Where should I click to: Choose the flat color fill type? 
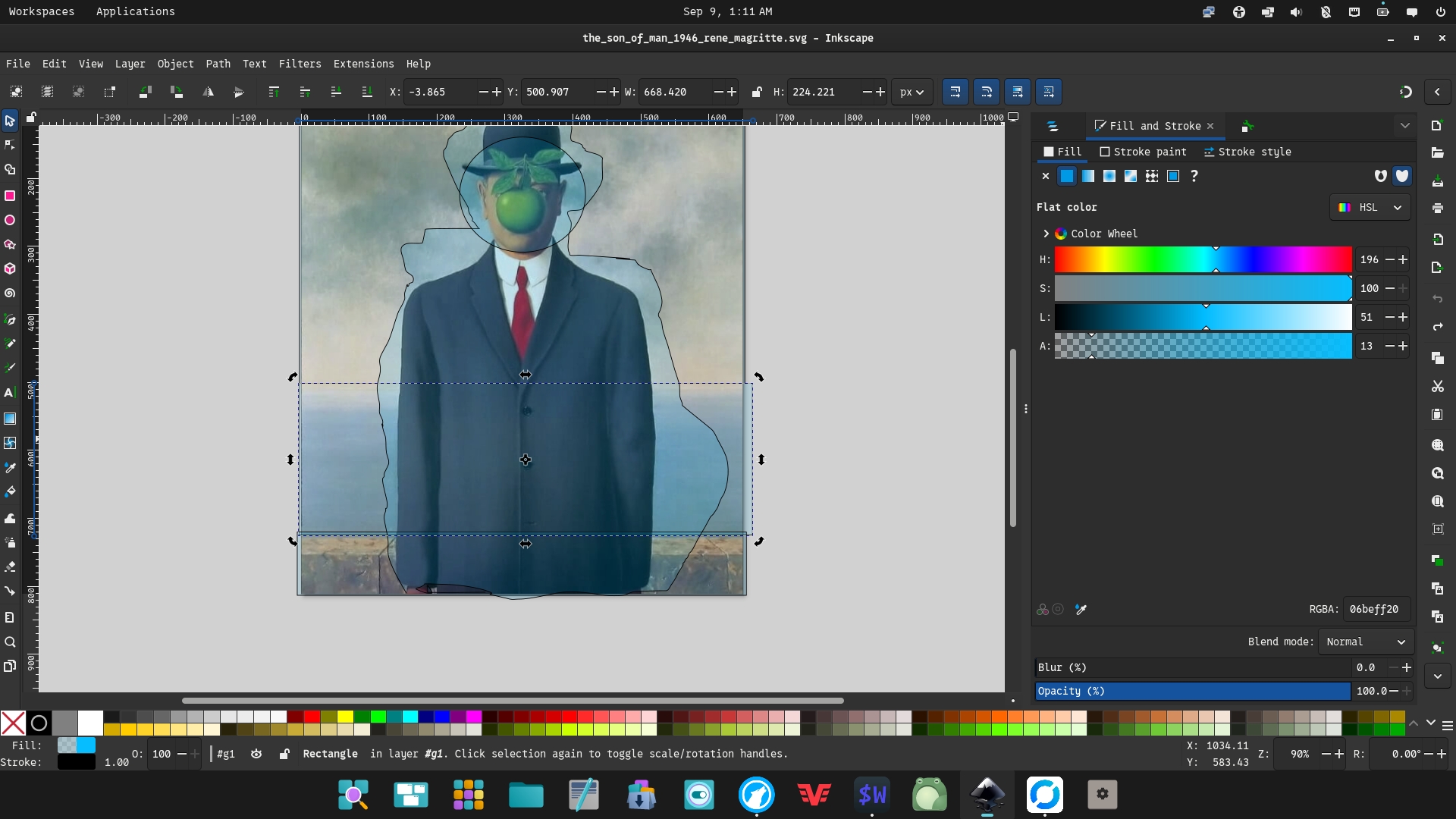coord(1067,176)
